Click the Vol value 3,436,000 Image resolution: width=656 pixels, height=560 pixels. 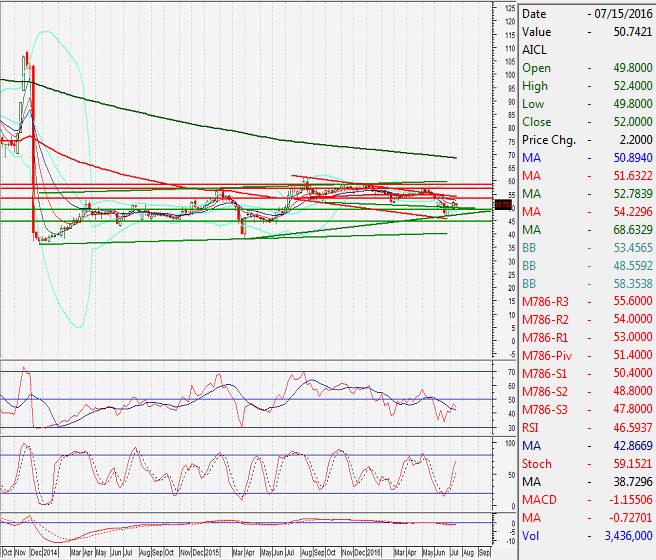(x=622, y=536)
